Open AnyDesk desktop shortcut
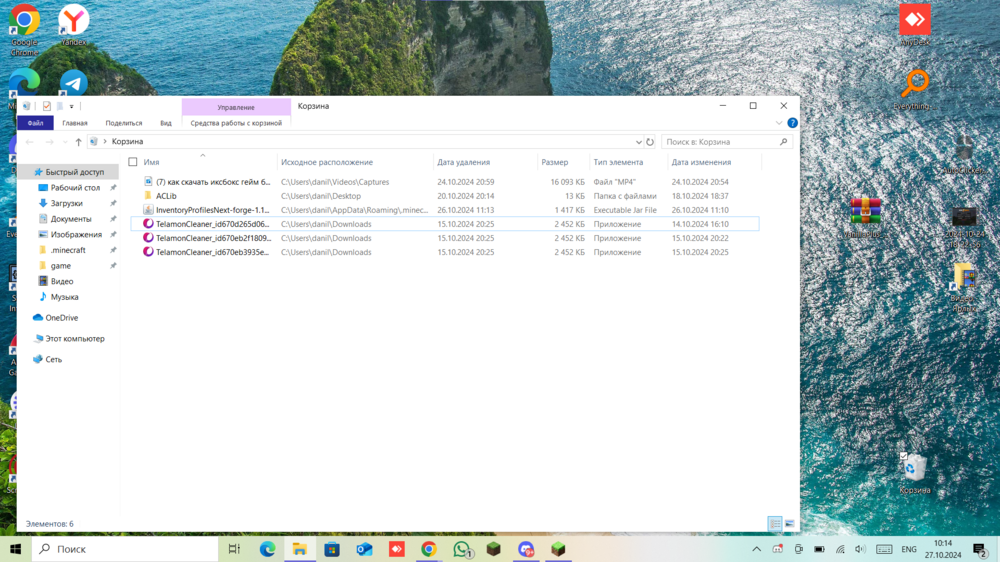 pyautogui.click(x=915, y=24)
